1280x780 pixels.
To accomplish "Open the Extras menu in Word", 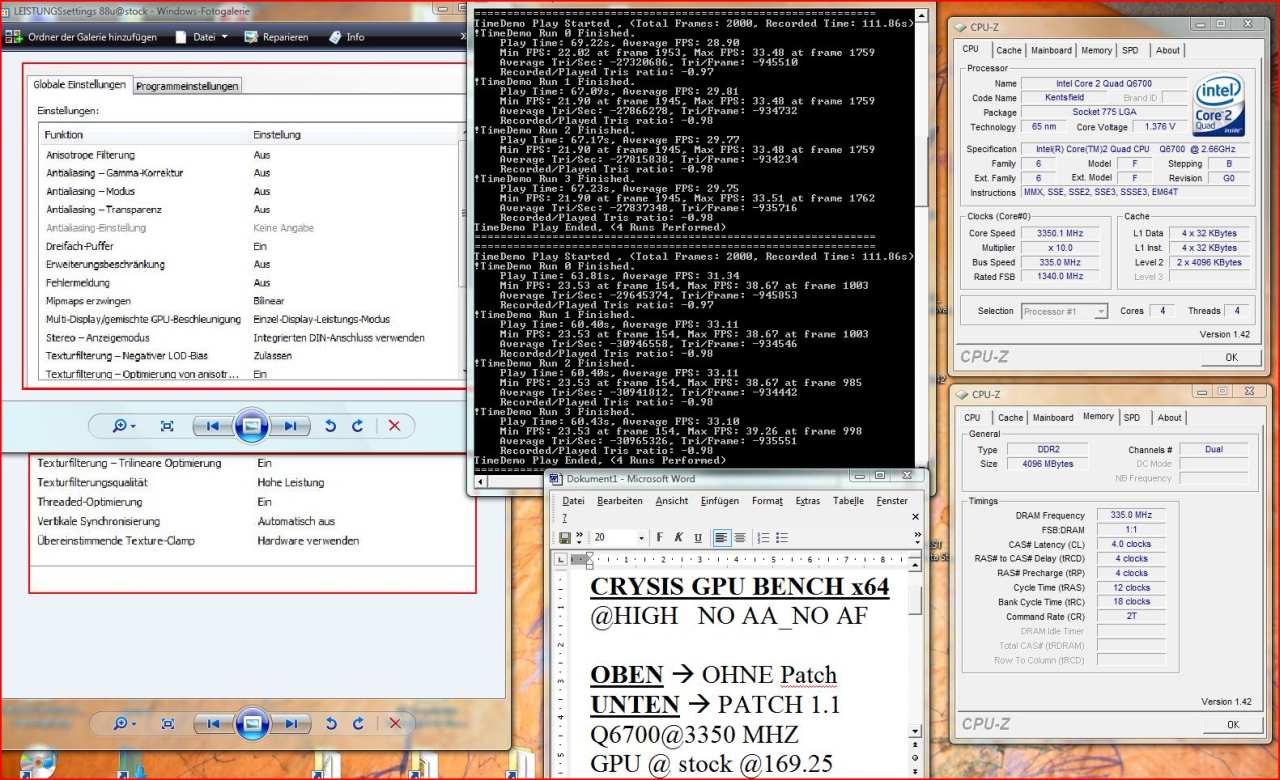I will 808,501.
